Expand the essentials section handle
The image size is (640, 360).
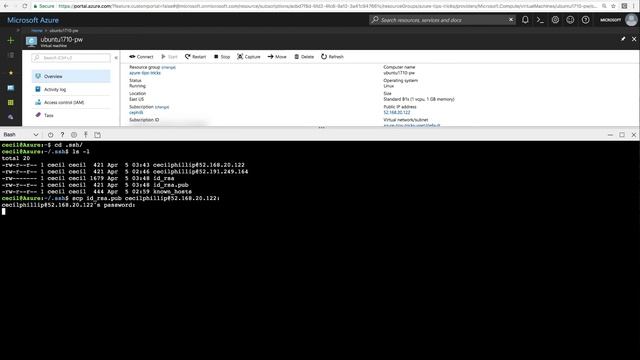point(321,128)
